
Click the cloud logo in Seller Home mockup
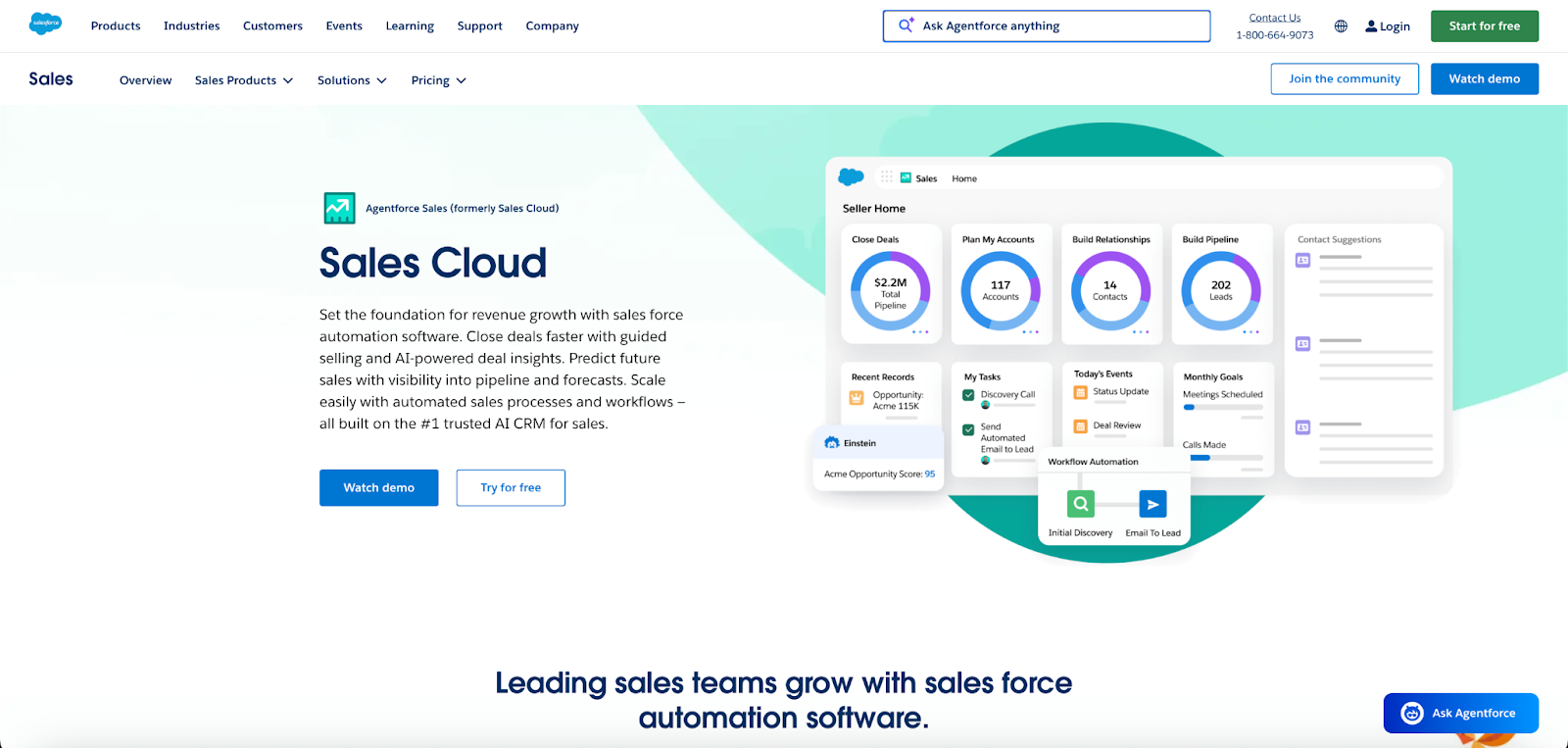pos(851,177)
